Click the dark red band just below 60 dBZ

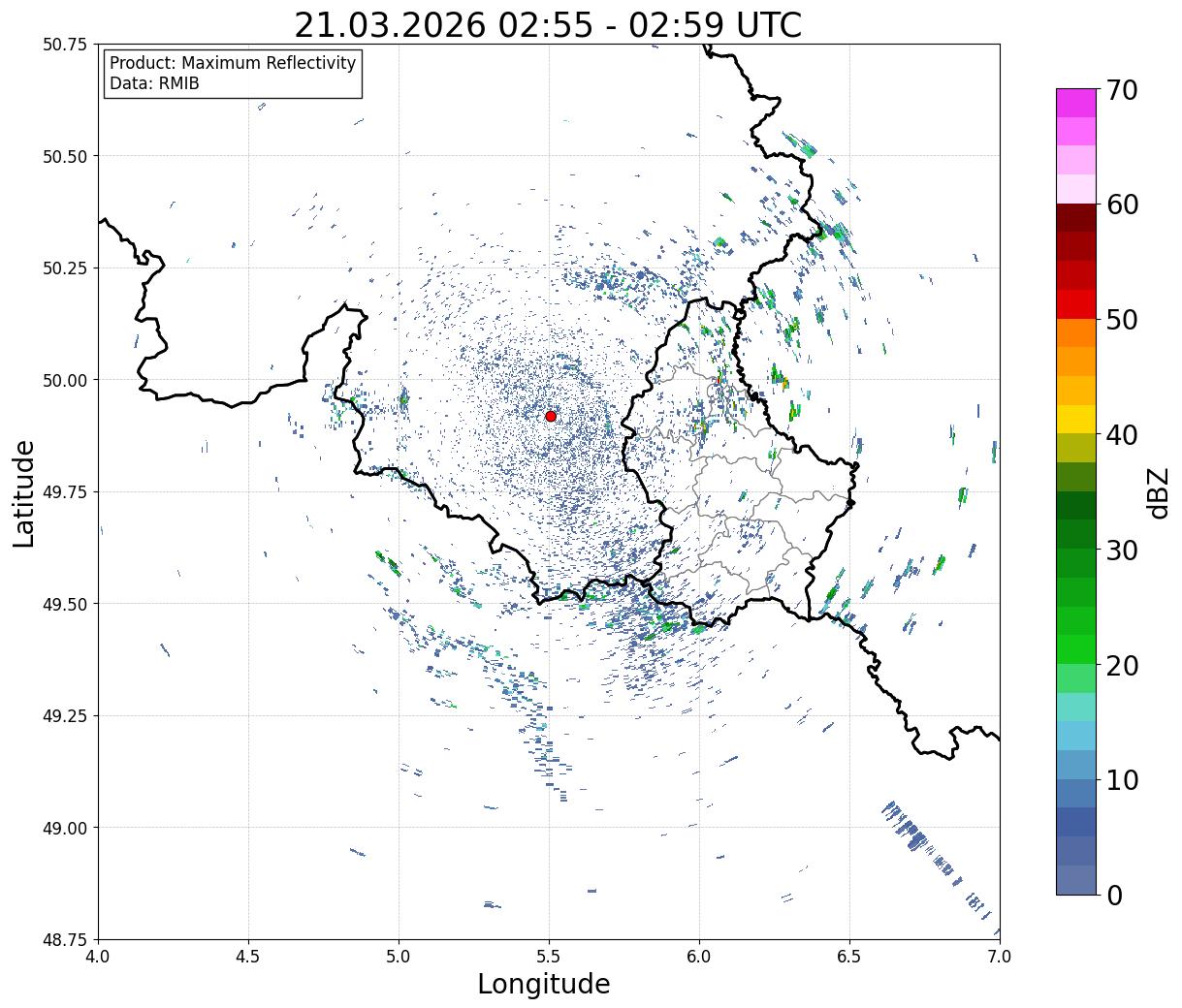click(x=1076, y=217)
